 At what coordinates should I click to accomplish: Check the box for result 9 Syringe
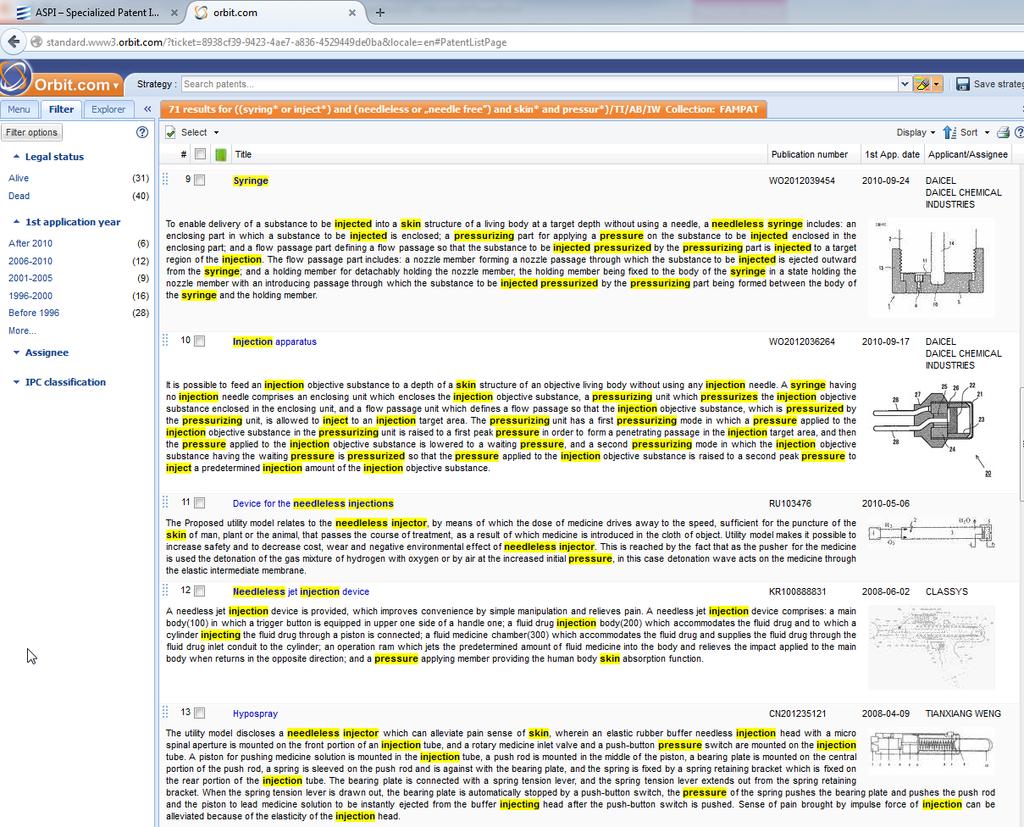[x=200, y=180]
